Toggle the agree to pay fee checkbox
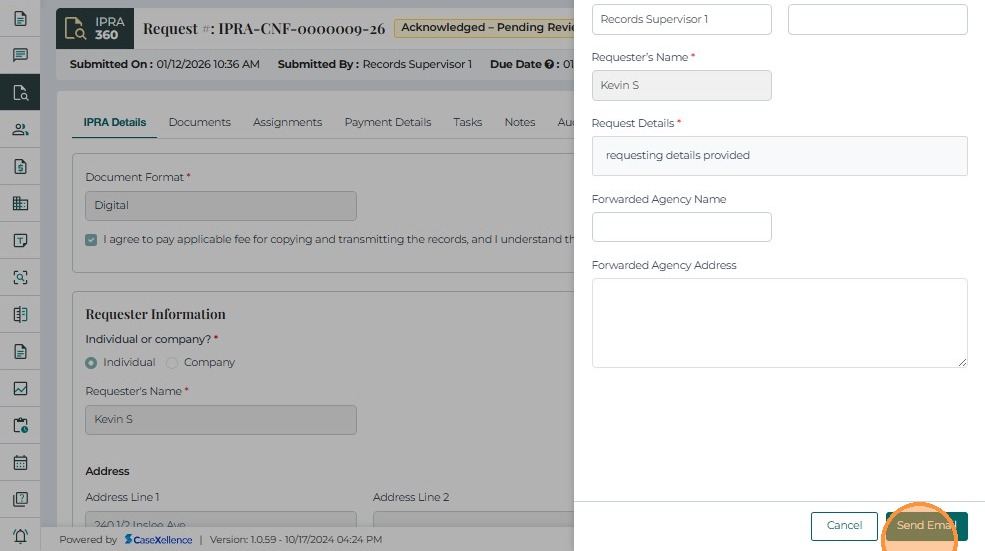The image size is (985, 551). tap(91, 240)
